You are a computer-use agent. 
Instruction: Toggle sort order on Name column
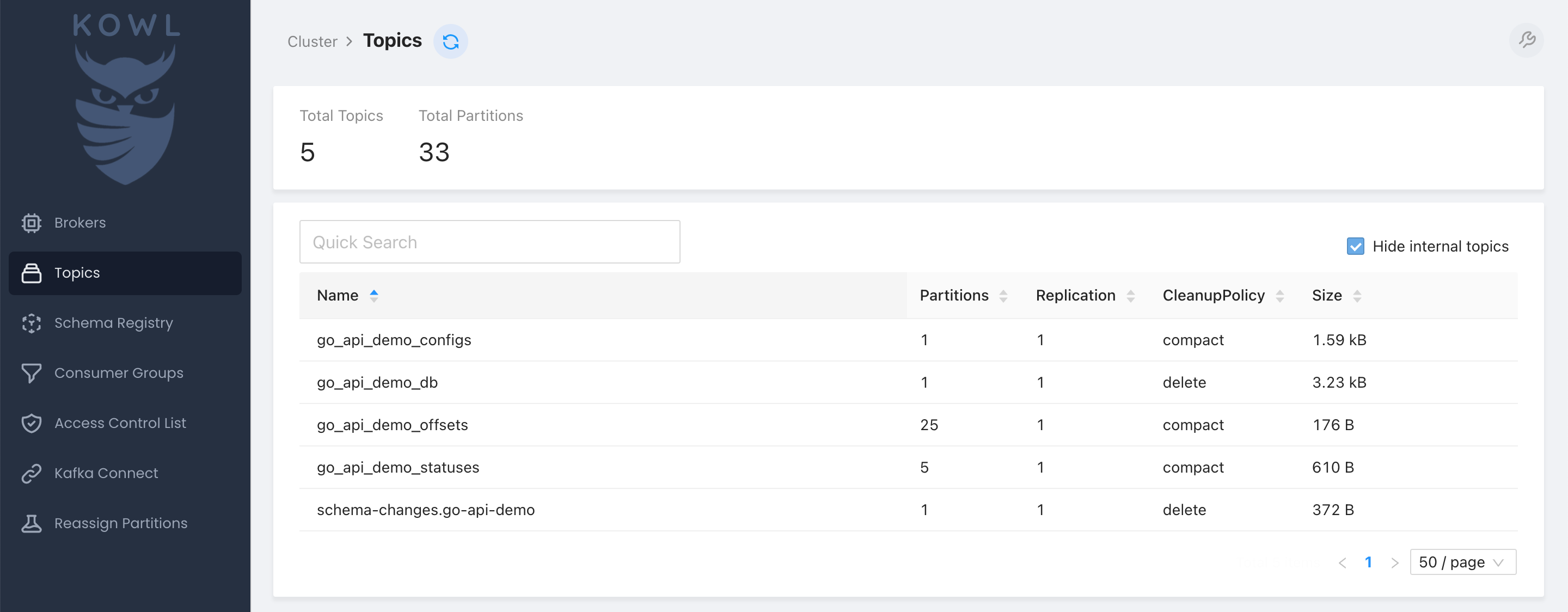[x=373, y=295]
